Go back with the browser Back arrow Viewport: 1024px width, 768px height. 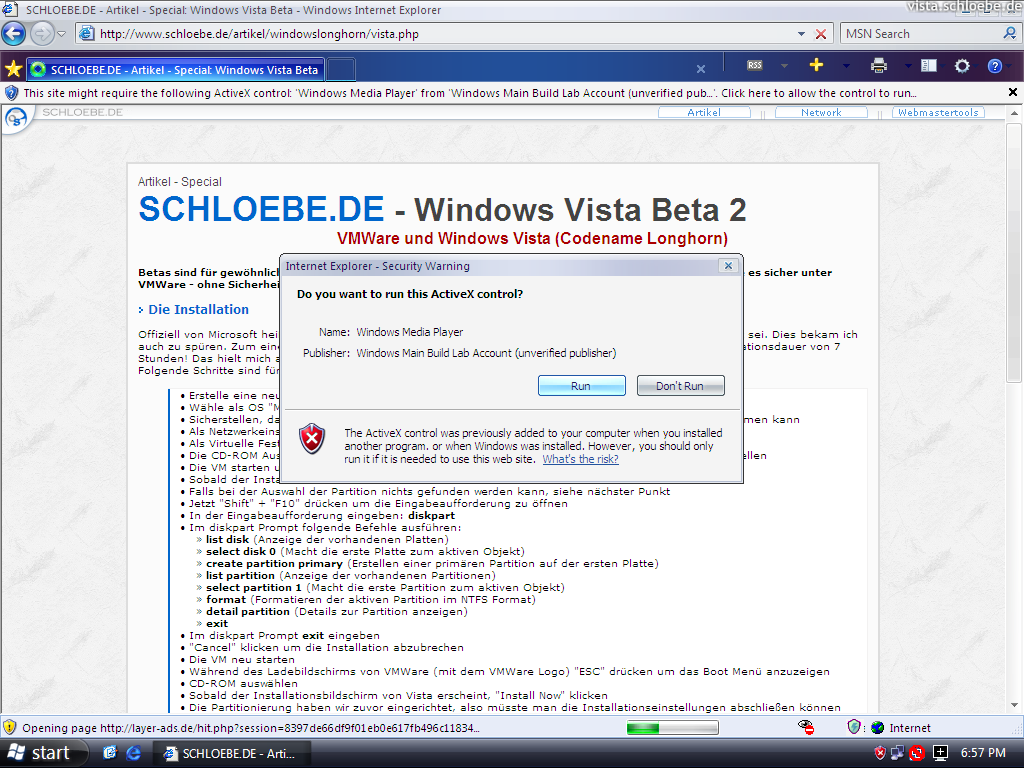coord(14,33)
